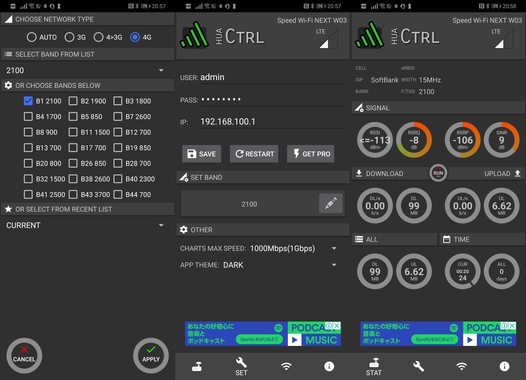526x380 pixels.
Task: Apply the selected band settings
Action: tap(151, 356)
